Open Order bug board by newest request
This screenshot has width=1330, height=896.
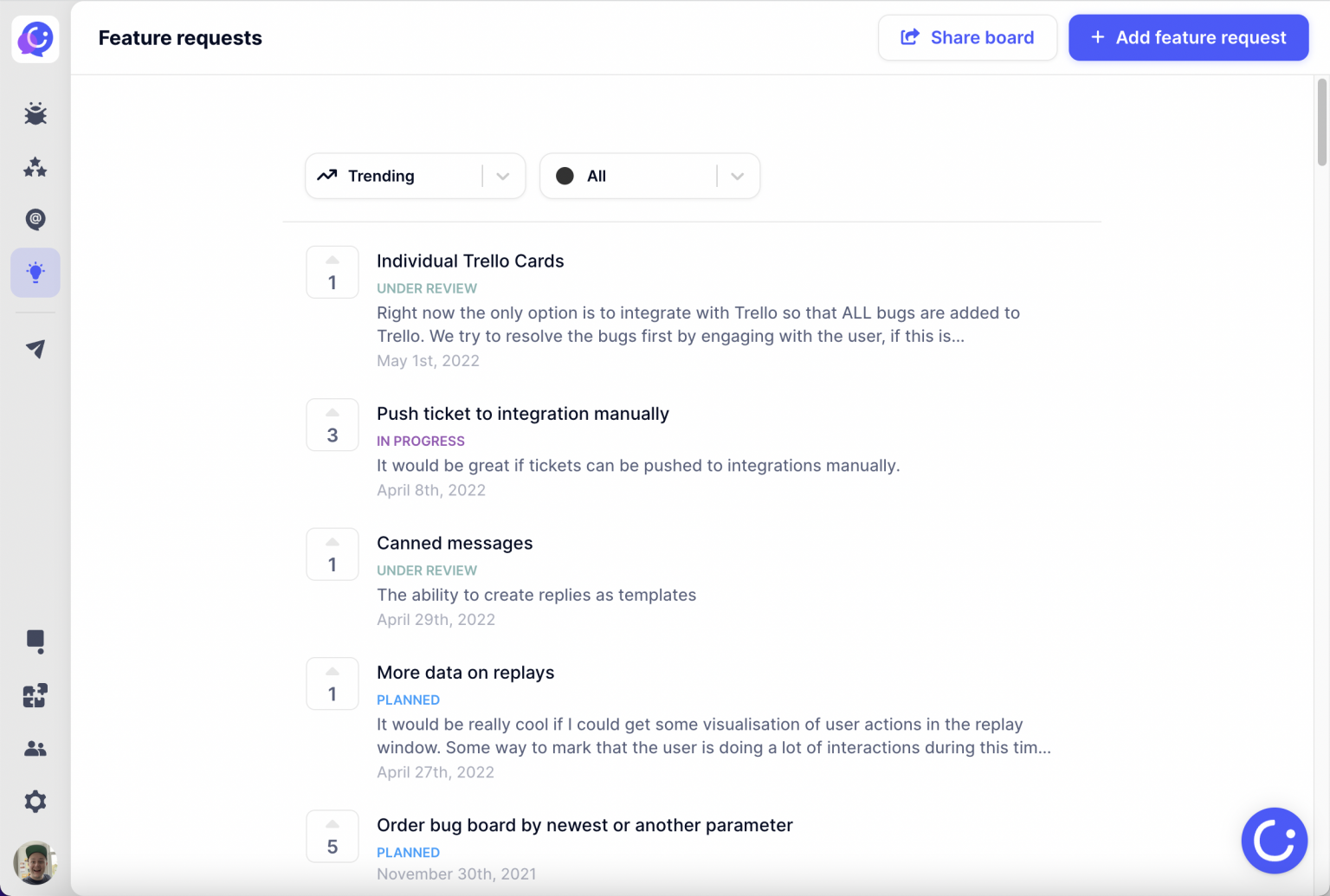[584, 825]
